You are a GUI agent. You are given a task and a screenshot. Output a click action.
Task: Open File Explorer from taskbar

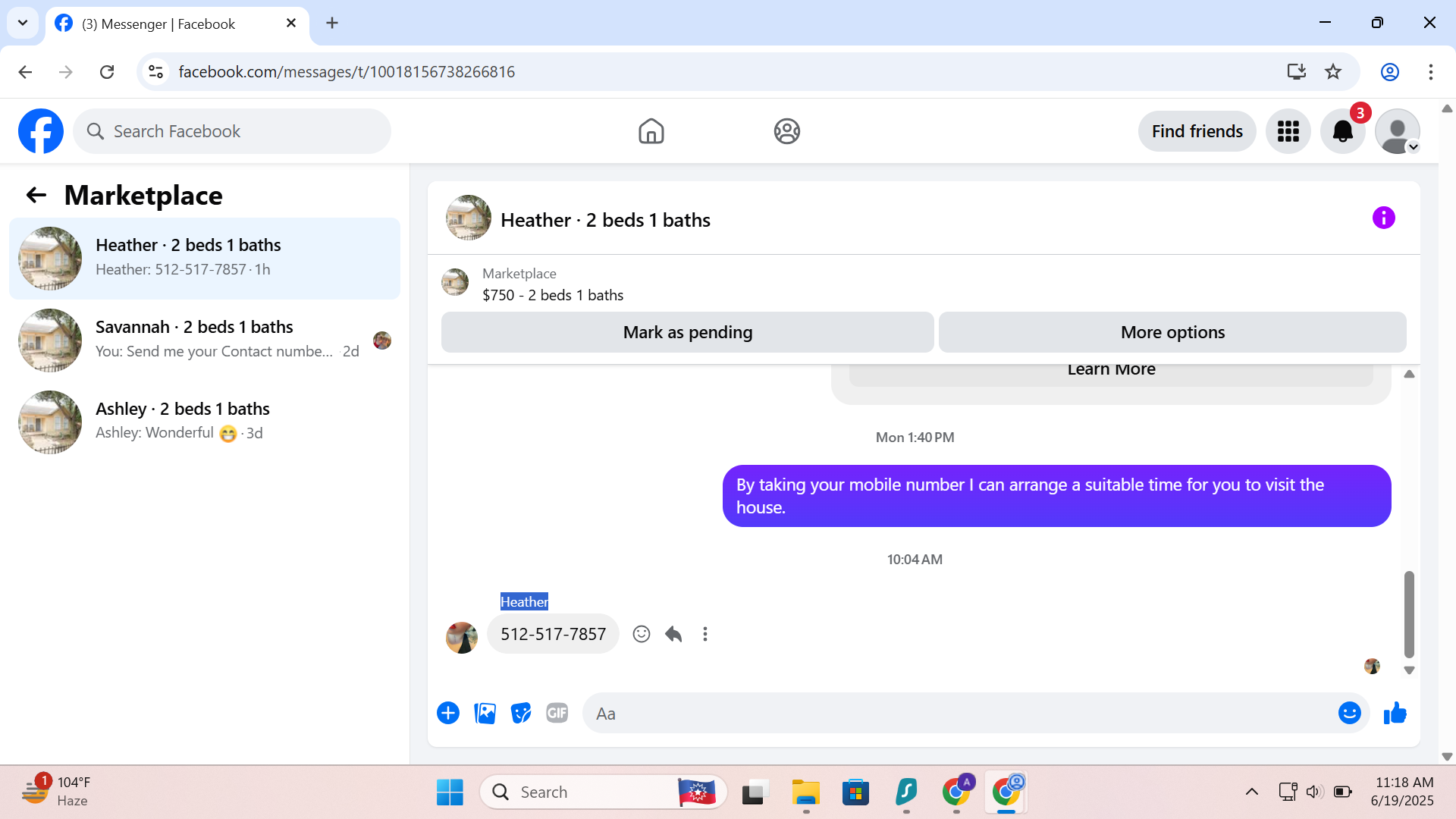point(805,792)
